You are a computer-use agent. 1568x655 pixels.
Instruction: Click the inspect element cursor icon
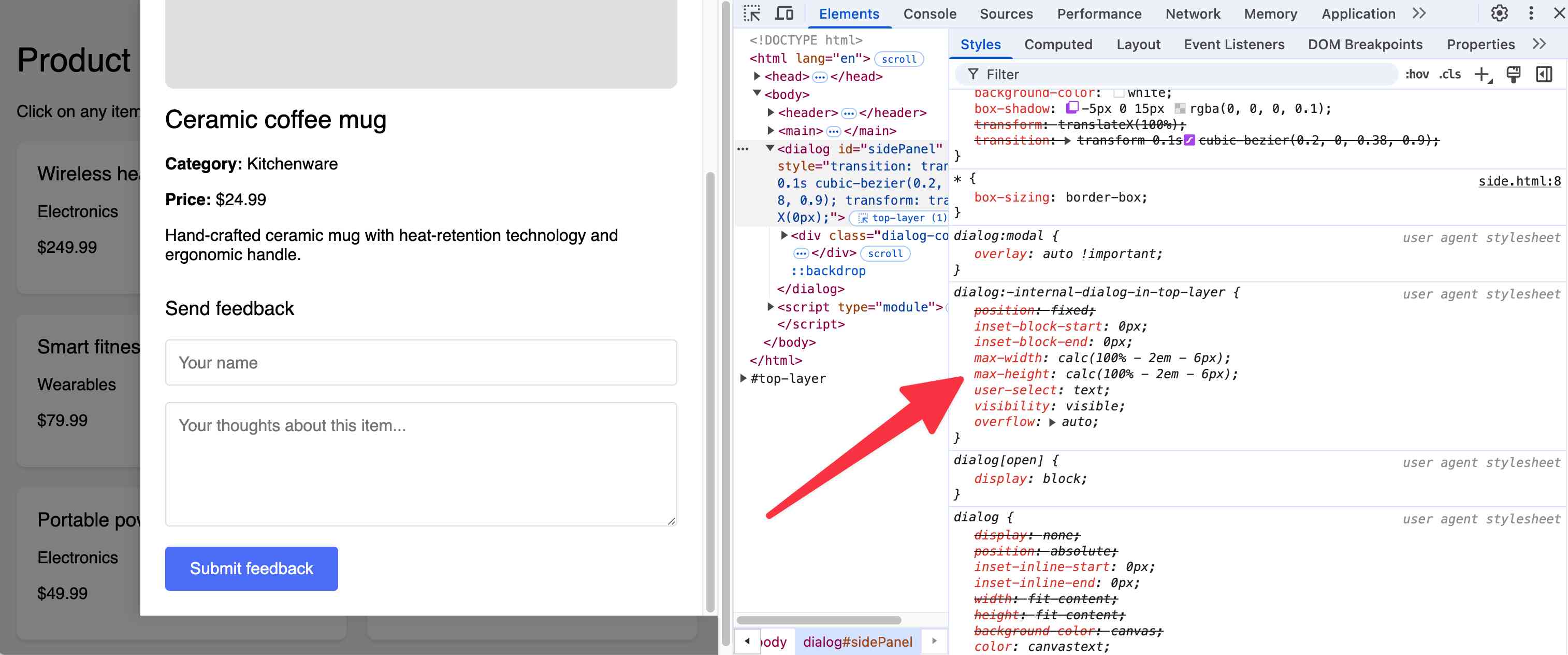tap(754, 14)
